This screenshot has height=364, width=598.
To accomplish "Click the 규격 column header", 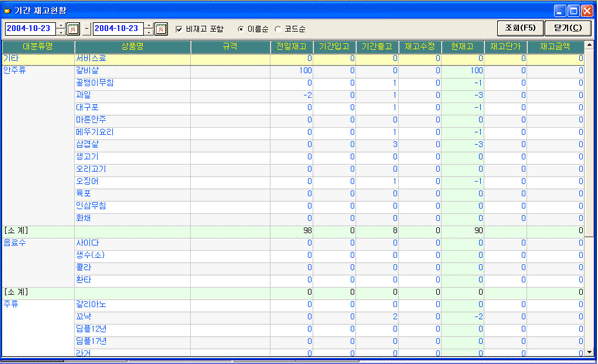I will (230, 47).
